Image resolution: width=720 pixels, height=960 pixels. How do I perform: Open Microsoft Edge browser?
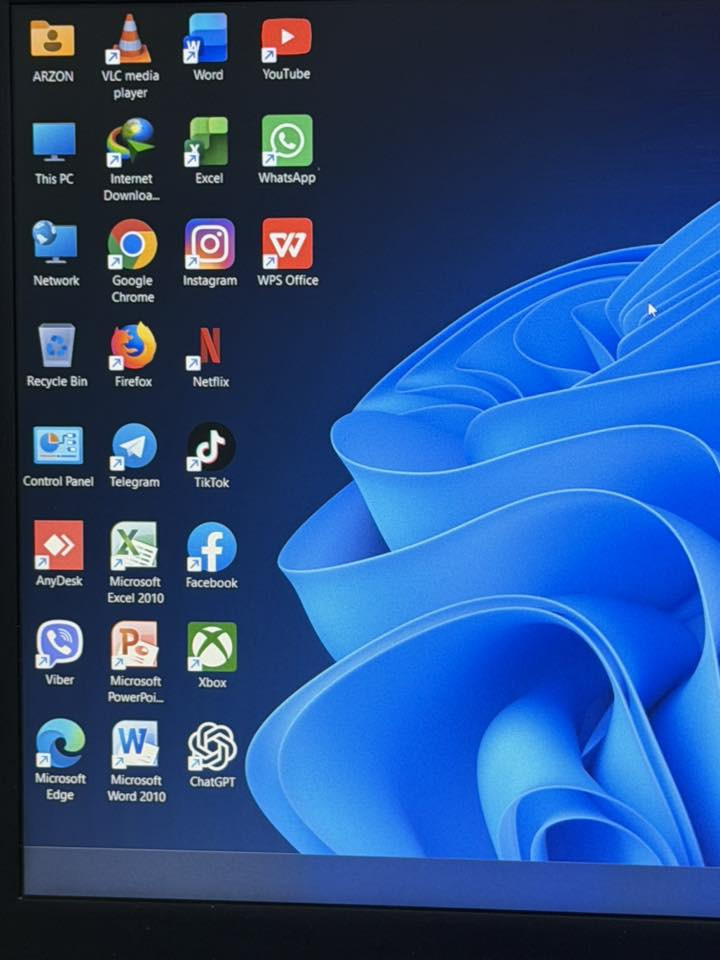point(60,743)
